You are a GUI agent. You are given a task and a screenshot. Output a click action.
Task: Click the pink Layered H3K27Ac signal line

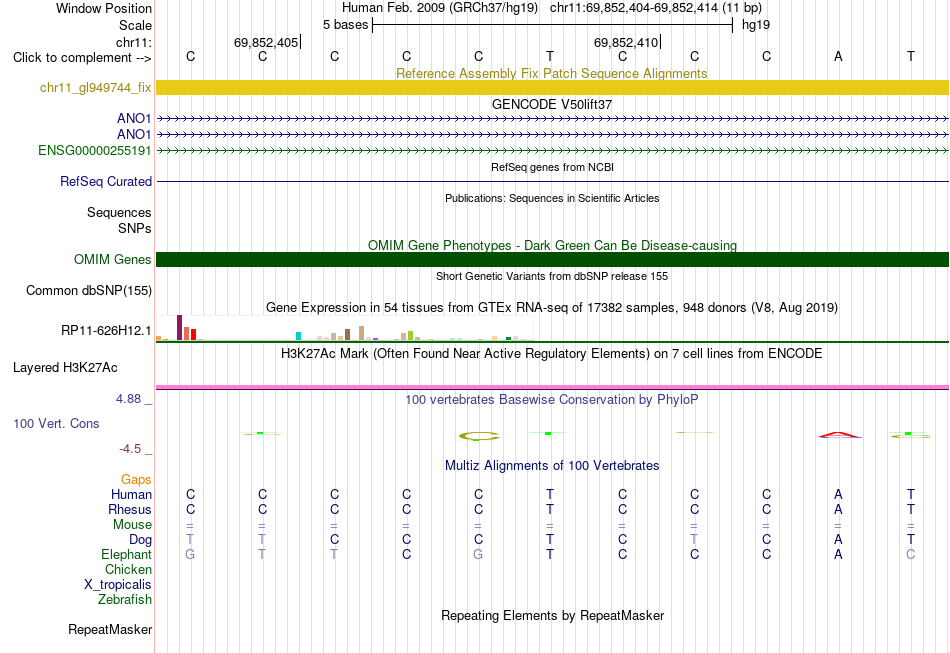(552, 387)
